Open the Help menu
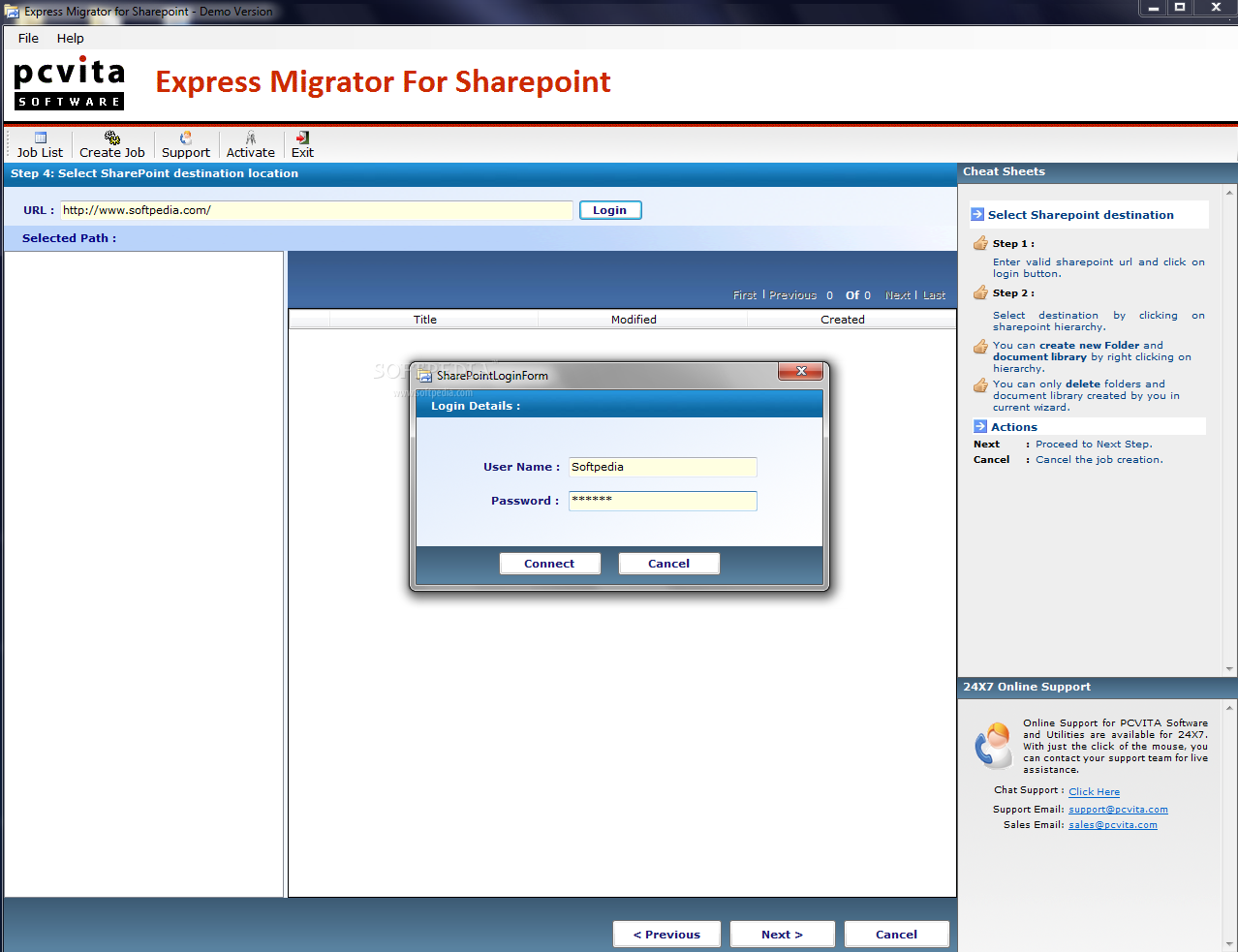The image size is (1238, 952). tap(71, 38)
